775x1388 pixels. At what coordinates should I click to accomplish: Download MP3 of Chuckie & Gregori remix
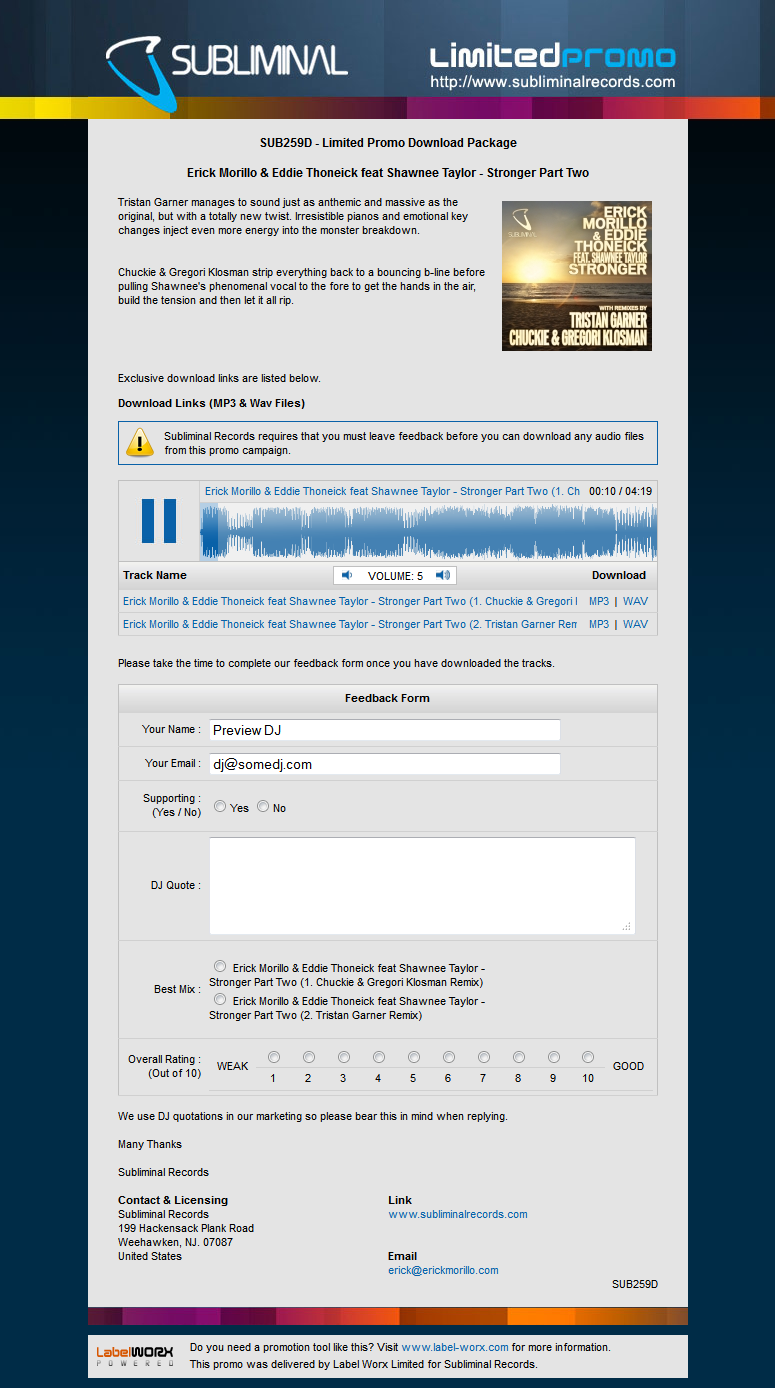point(599,602)
